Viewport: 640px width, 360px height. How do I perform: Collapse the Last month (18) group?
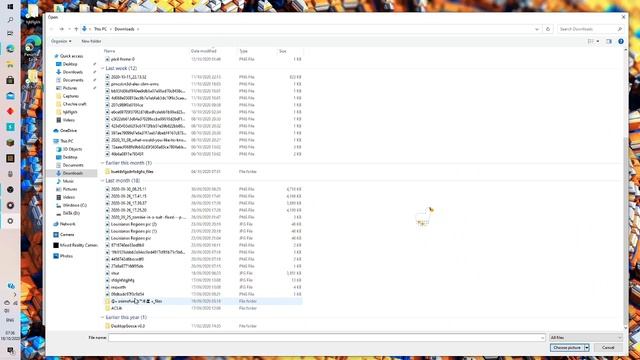(x=103, y=180)
